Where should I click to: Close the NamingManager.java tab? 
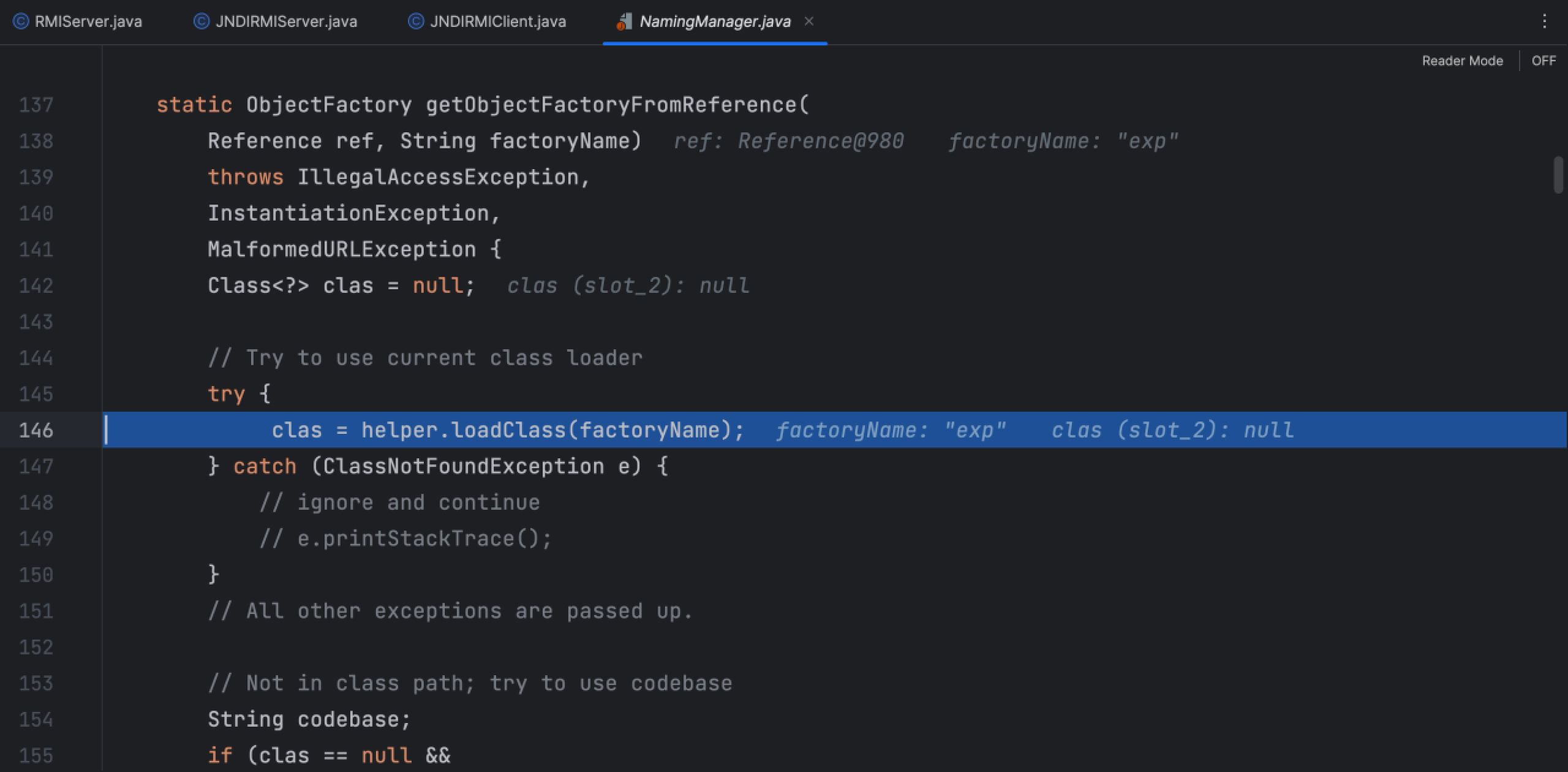tap(809, 21)
